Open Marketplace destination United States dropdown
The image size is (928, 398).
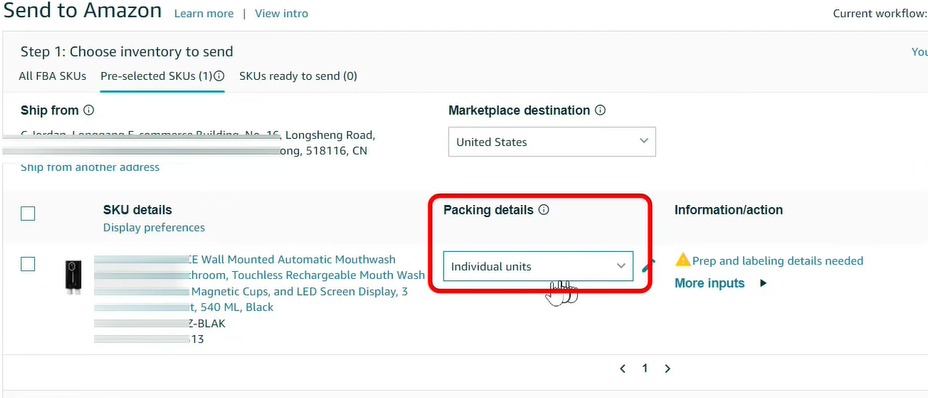(x=552, y=142)
